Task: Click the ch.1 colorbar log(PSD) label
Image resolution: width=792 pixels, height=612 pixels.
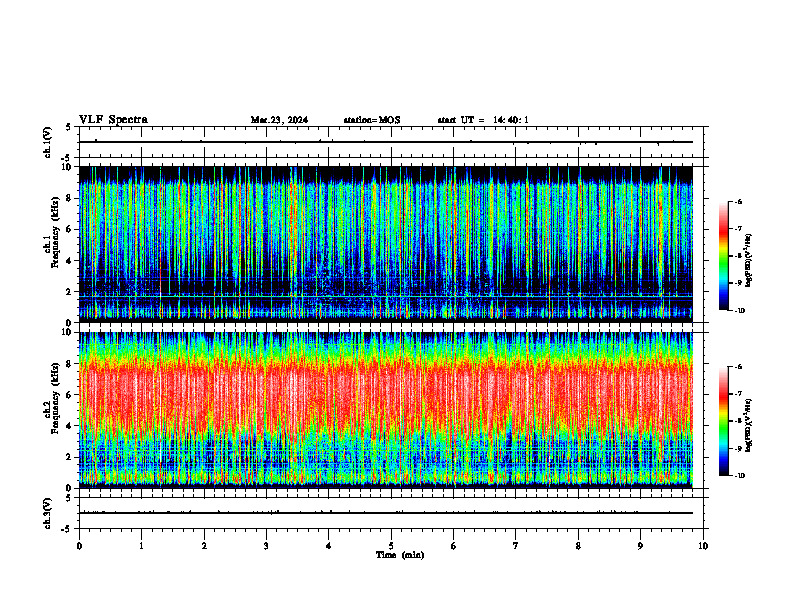Action: tap(749, 261)
